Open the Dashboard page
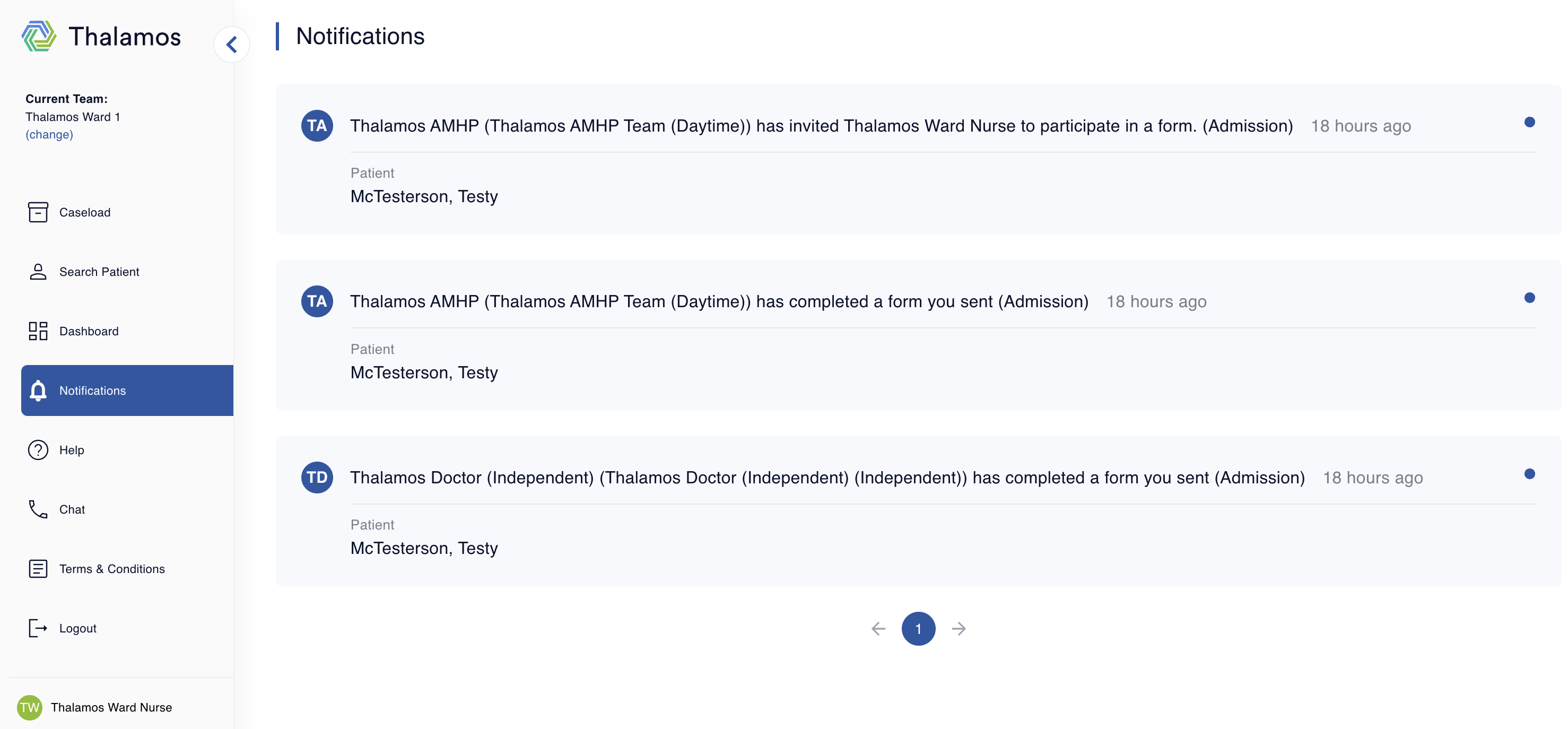Image resolution: width=1568 pixels, height=729 pixels. coord(127,331)
